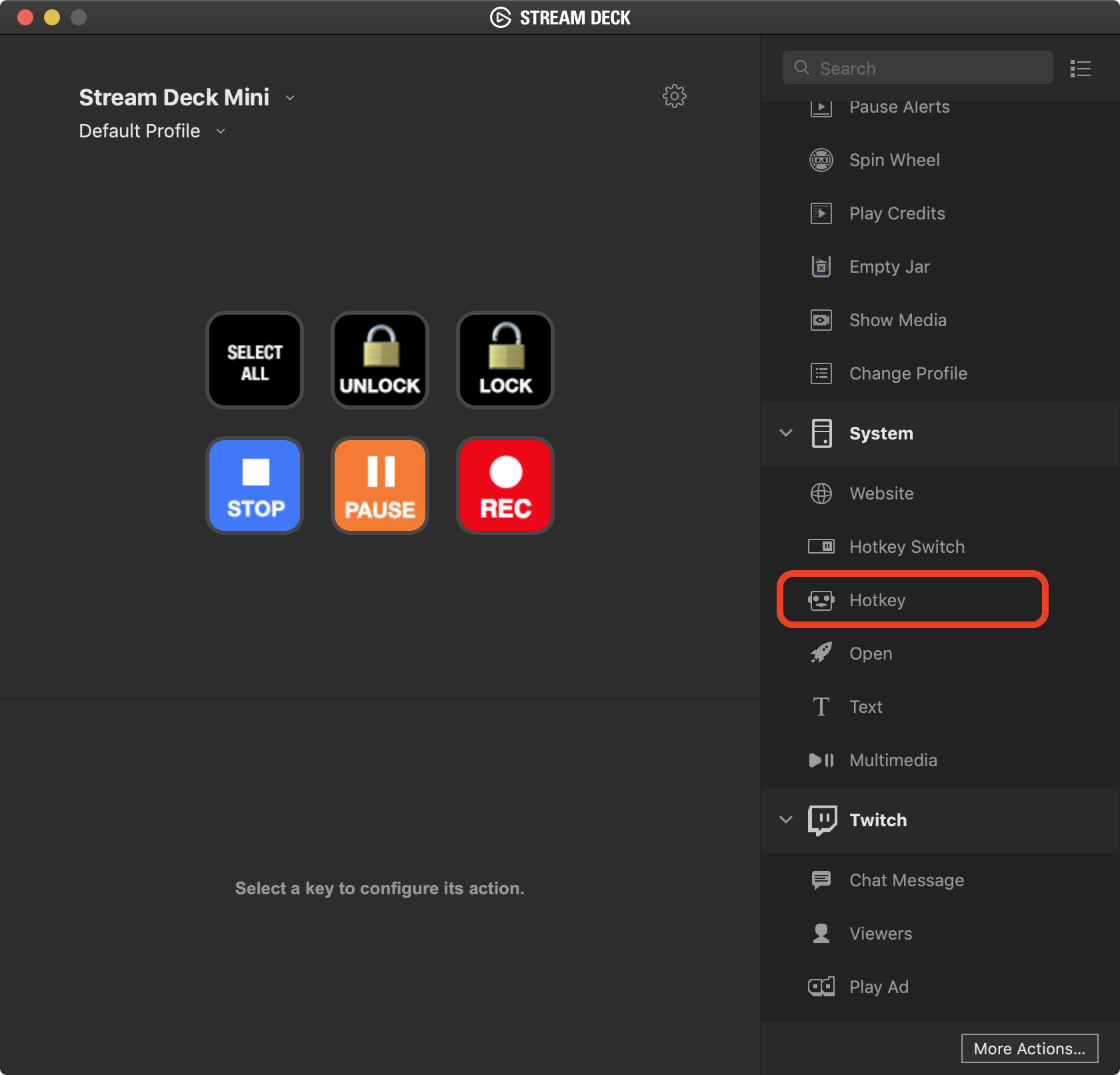Click the Chat Message icon
The image size is (1120, 1075).
click(821, 880)
